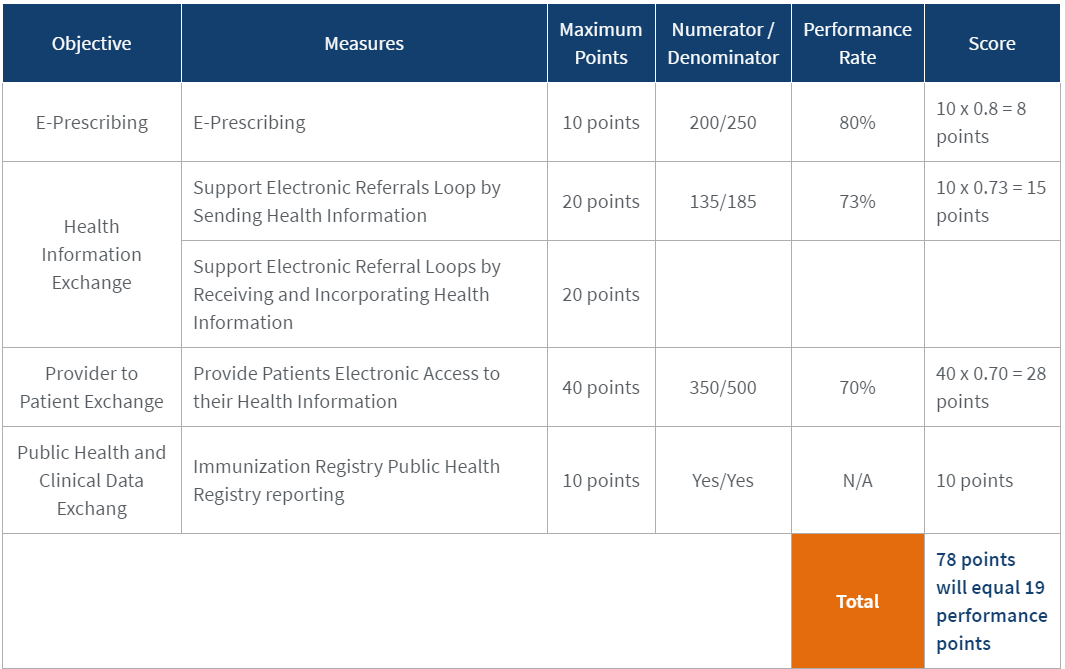The image size is (1065, 669).
Task: Click the Numerator / Denominator header
Action: [723, 43]
